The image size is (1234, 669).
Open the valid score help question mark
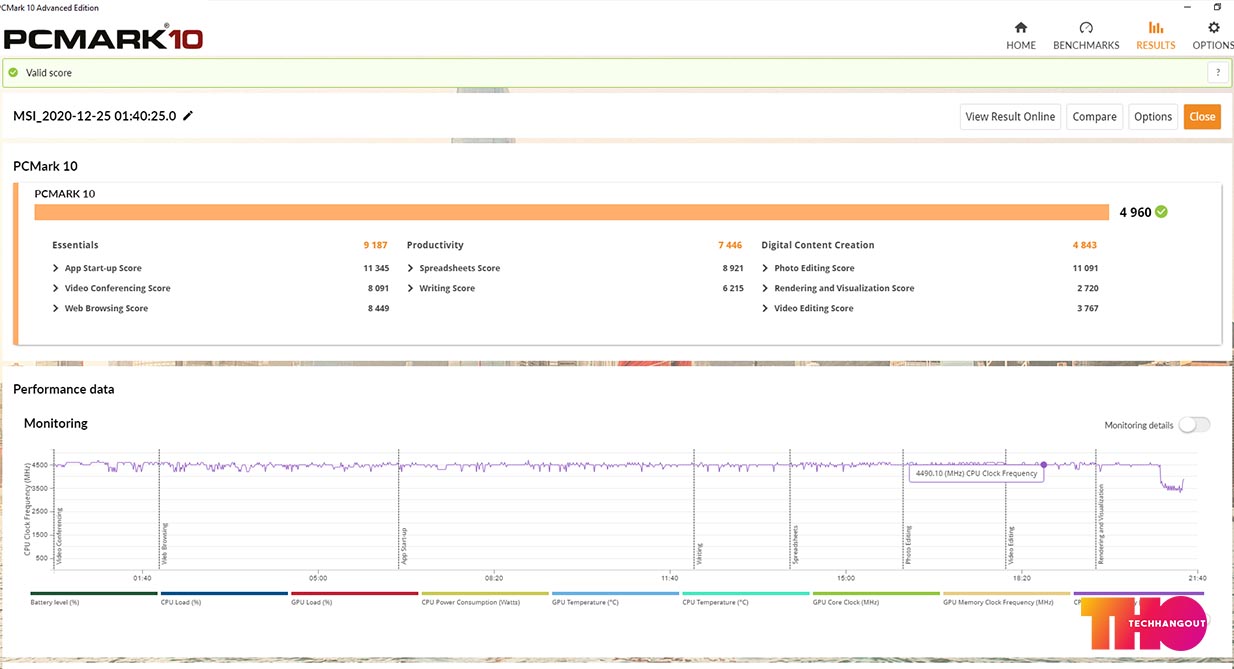pyautogui.click(x=1217, y=72)
